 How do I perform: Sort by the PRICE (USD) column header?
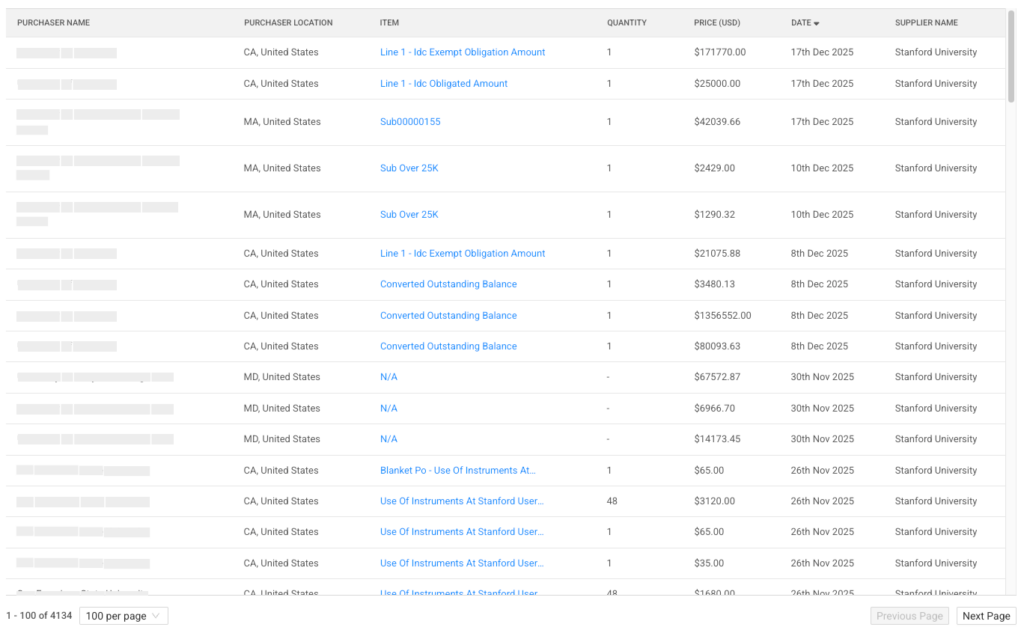click(717, 23)
